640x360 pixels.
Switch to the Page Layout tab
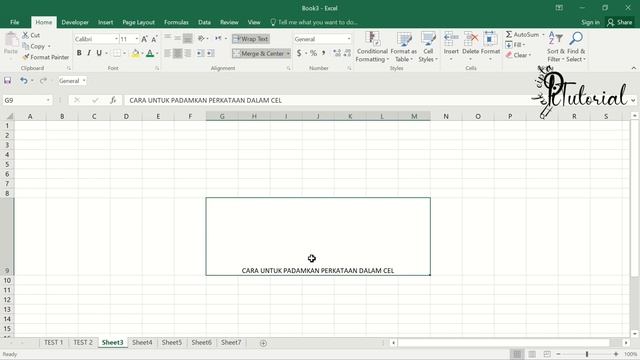coord(138,22)
